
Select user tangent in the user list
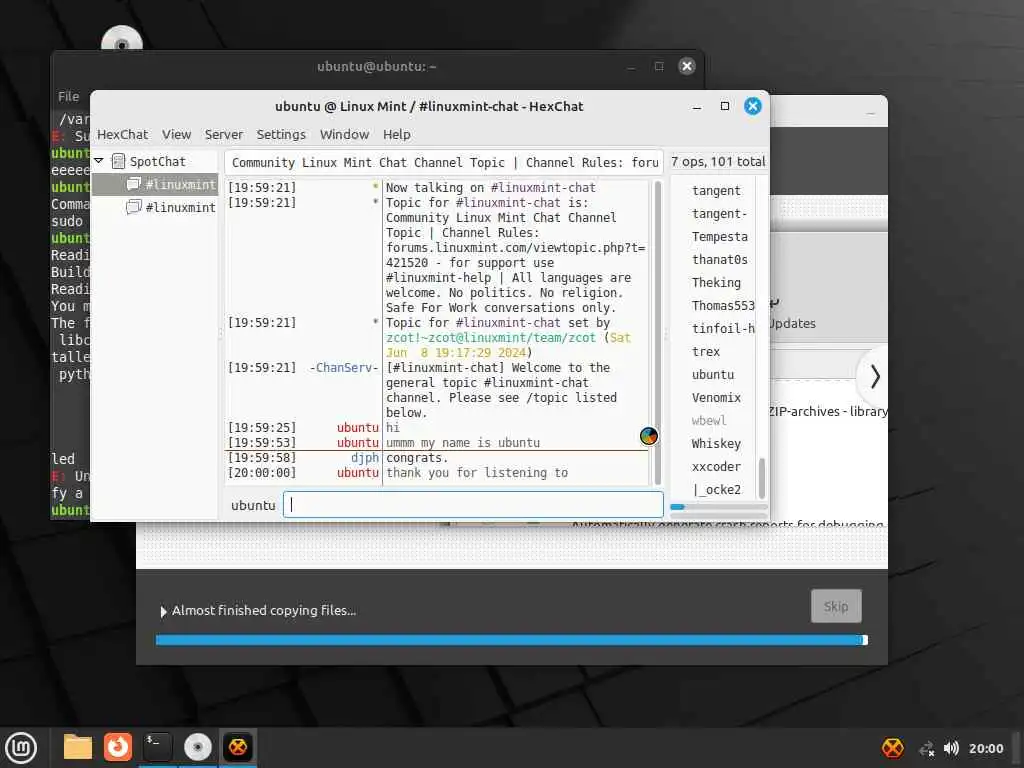714,191
